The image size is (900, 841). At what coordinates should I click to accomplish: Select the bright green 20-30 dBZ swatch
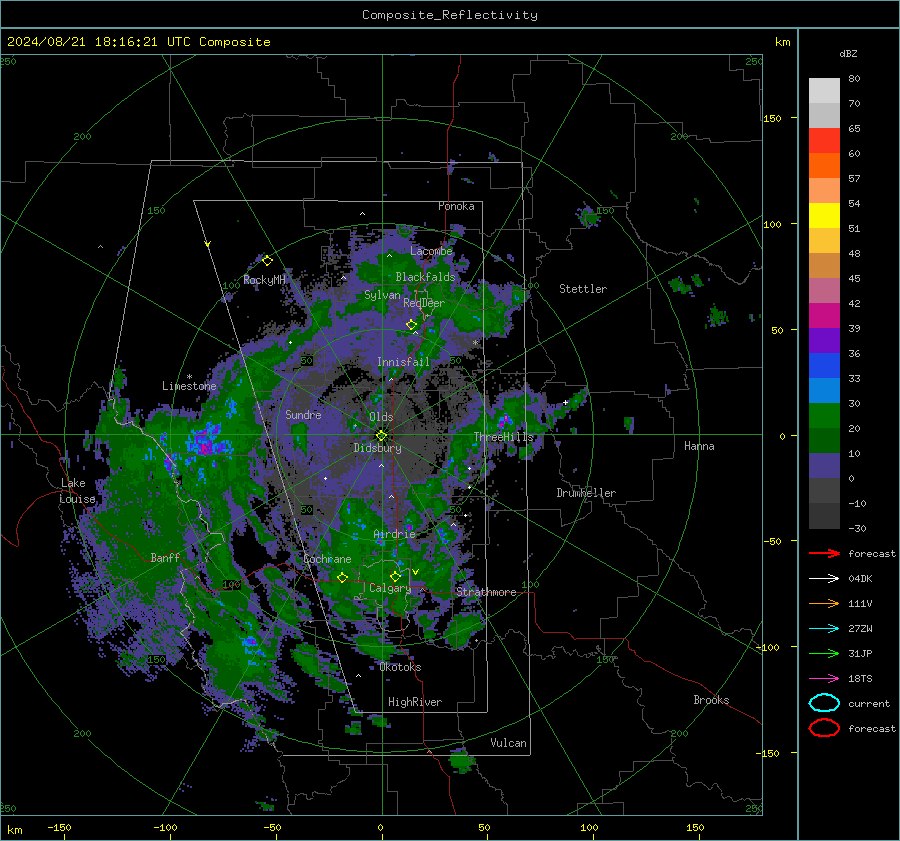point(824,416)
